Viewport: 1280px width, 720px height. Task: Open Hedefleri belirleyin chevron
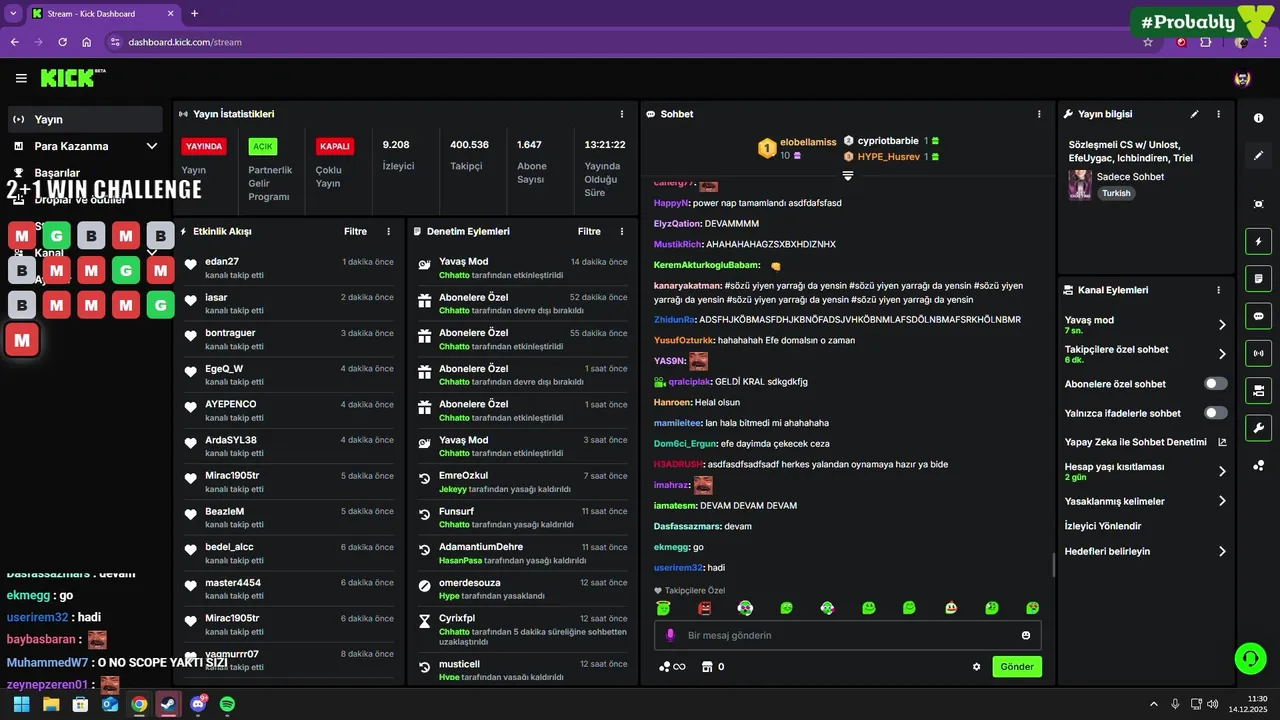point(1222,551)
